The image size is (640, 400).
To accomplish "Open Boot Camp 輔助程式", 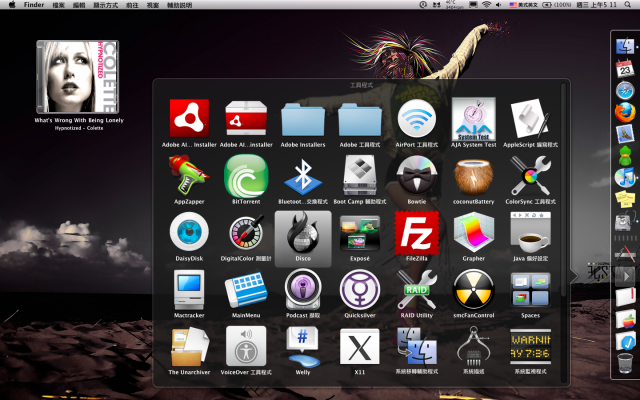I will click(x=360, y=176).
